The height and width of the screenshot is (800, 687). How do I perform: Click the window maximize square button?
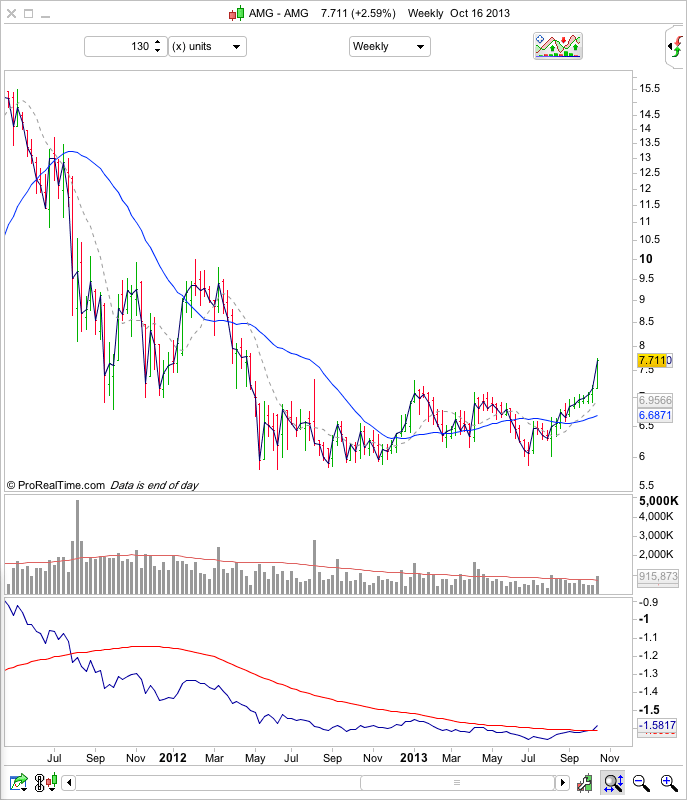point(29,14)
